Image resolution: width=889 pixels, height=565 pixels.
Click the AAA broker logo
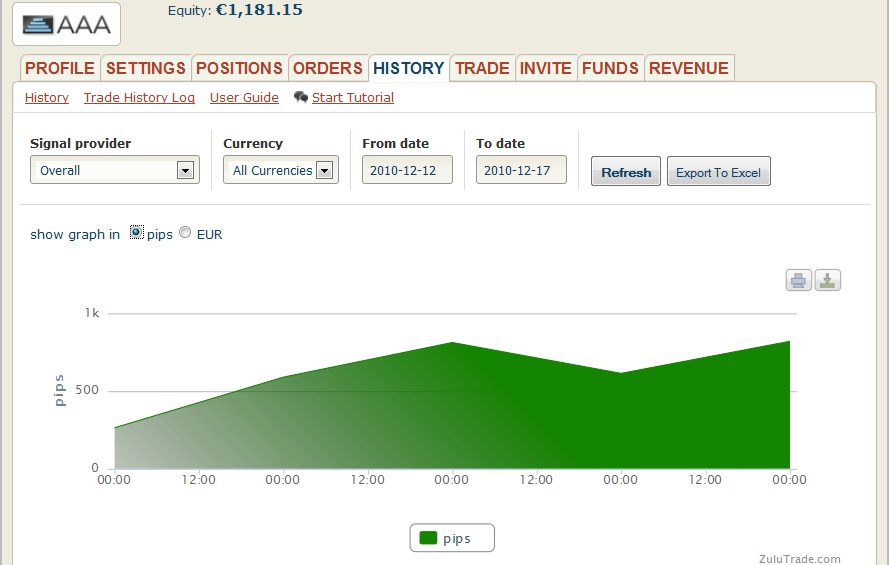pyautogui.click(x=66, y=24)
